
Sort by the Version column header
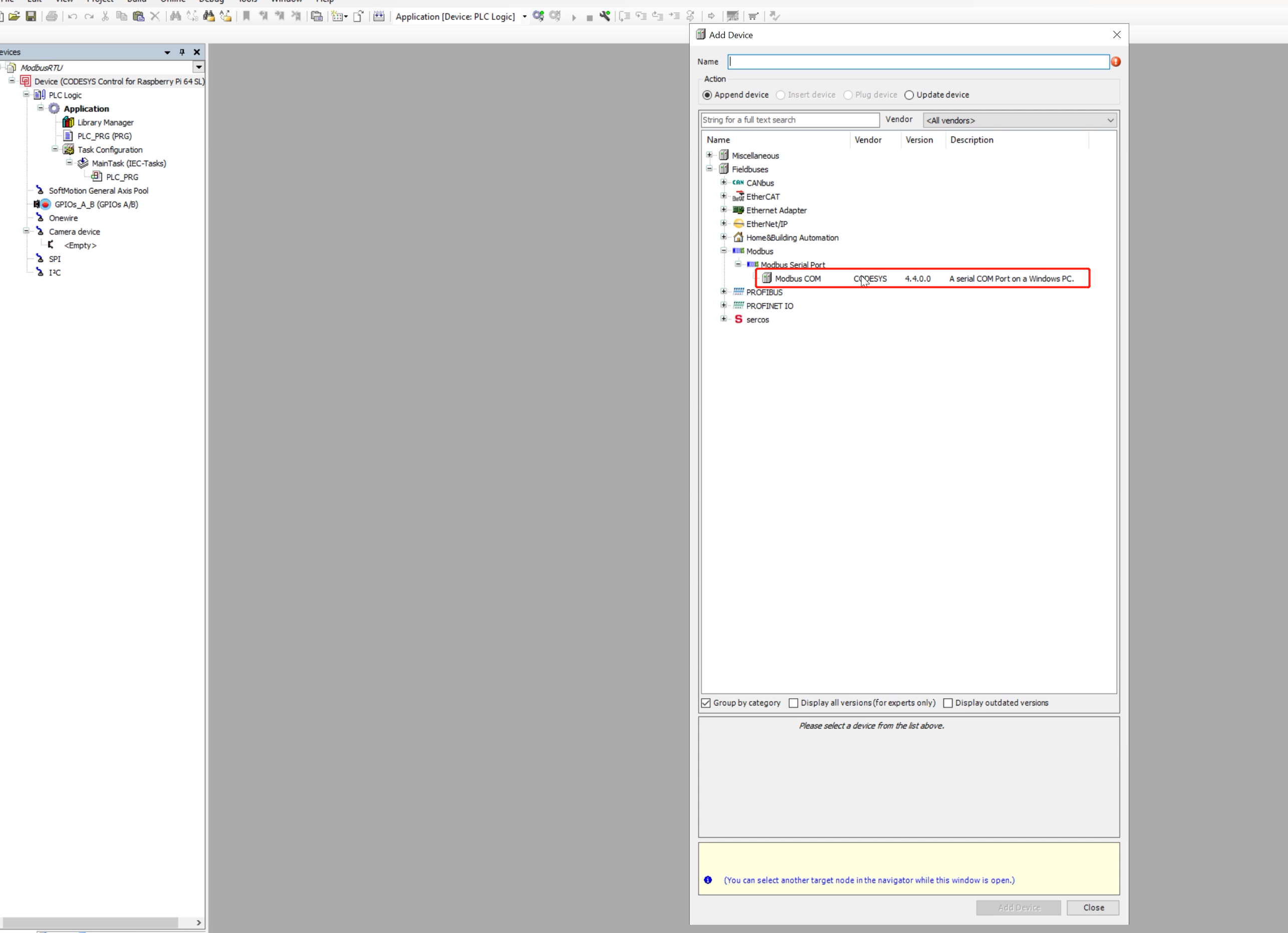(x=923, y=140)
